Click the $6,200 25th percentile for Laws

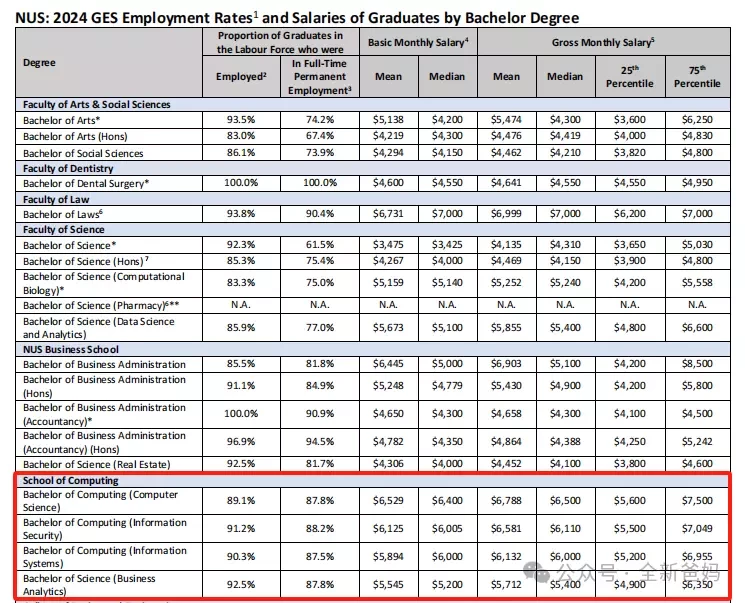pos(630,214)
